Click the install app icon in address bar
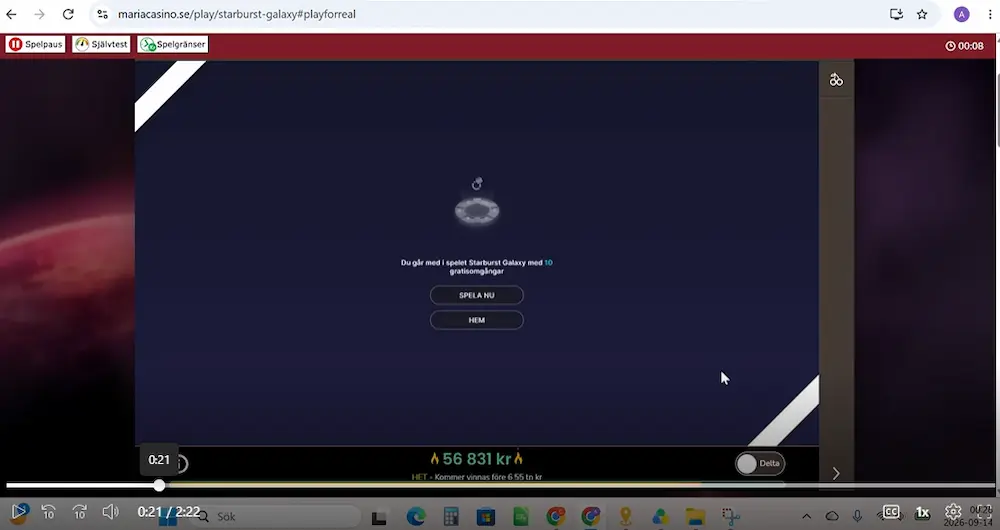1000x530 pixels. (x=896, y=14)
